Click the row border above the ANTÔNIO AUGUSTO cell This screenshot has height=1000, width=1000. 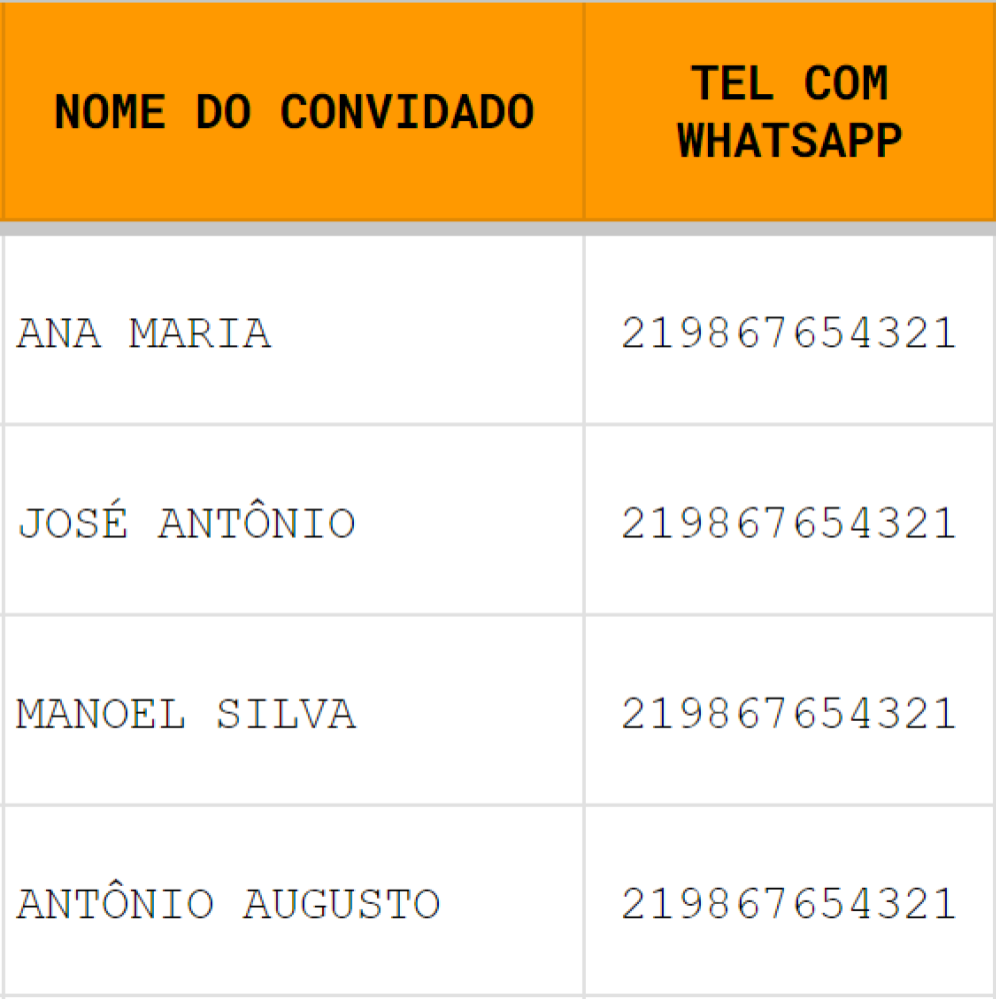click(x=293, y=805)
